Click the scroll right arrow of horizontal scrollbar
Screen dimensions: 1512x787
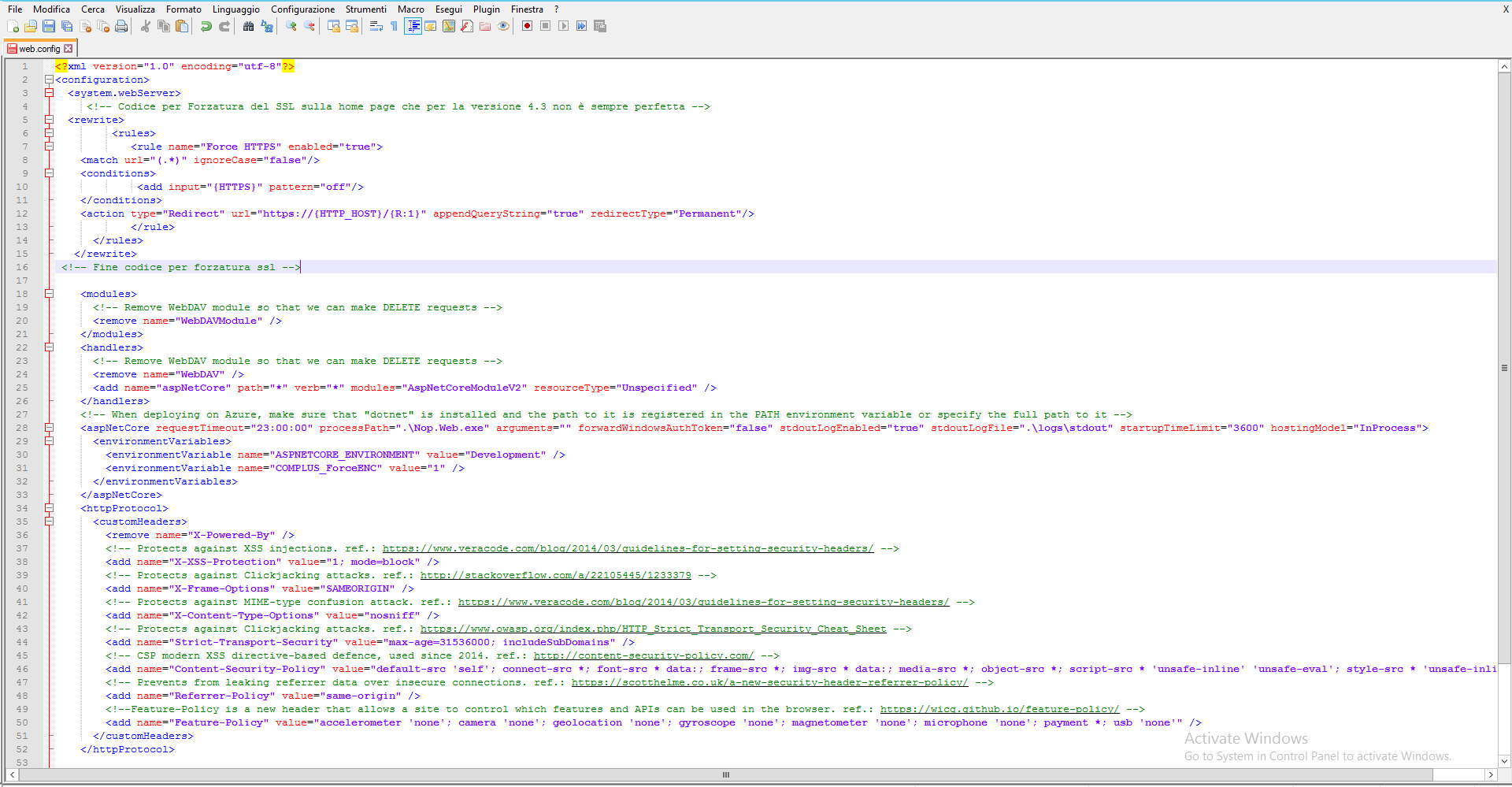pos(1491,774)
